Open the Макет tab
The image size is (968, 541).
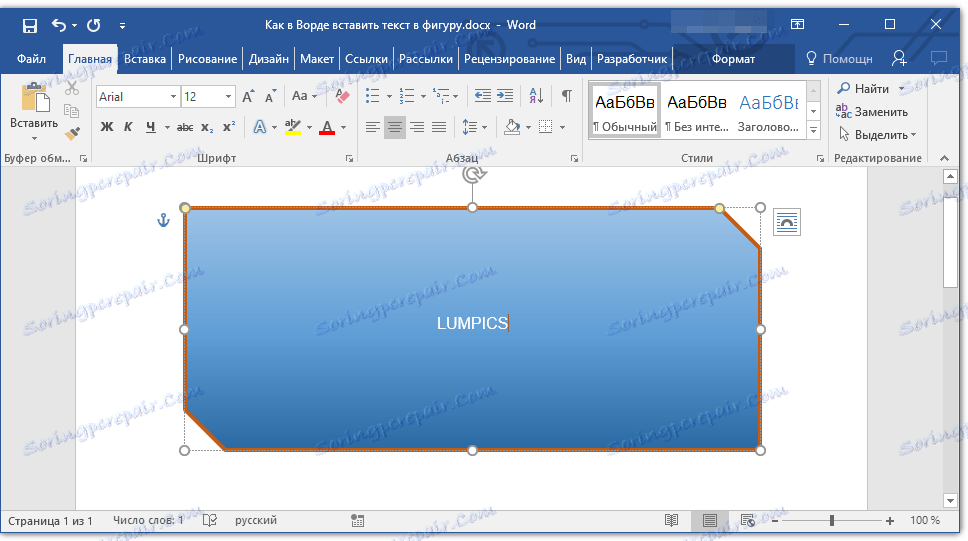[x=317, y=59]
